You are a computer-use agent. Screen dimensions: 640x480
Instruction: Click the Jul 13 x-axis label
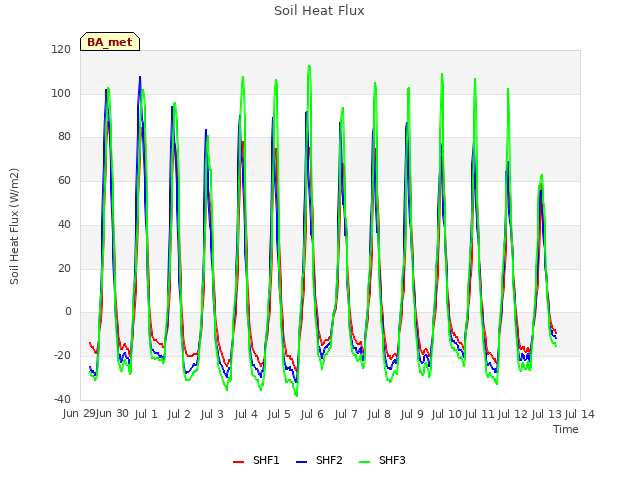point(546,414)
